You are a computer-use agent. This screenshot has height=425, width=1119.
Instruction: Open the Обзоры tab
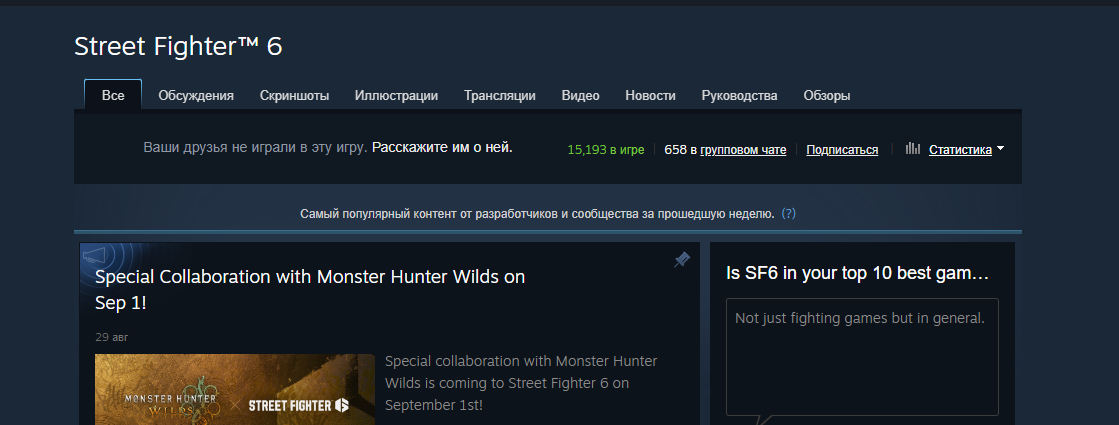point(826,96)
